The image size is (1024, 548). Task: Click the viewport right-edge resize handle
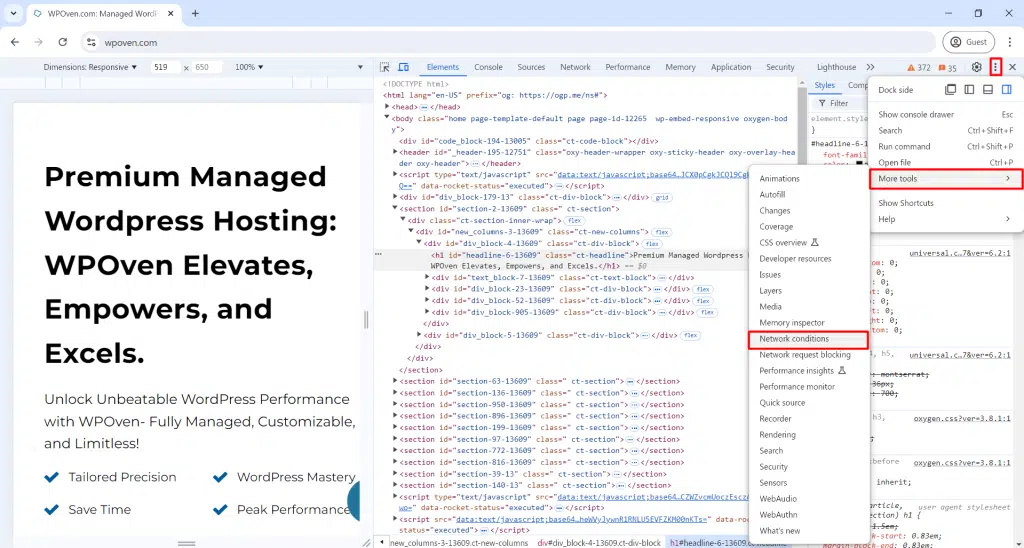(x=366, y=319)
